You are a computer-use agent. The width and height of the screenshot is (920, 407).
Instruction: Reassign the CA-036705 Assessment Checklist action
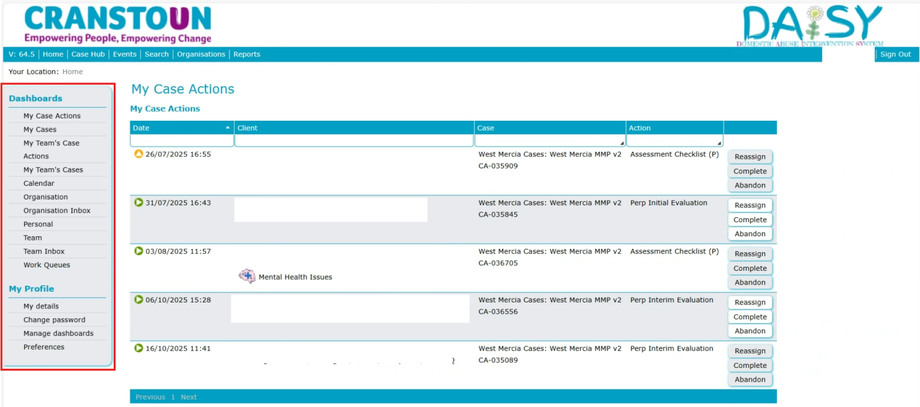click(x=750, y=254)
